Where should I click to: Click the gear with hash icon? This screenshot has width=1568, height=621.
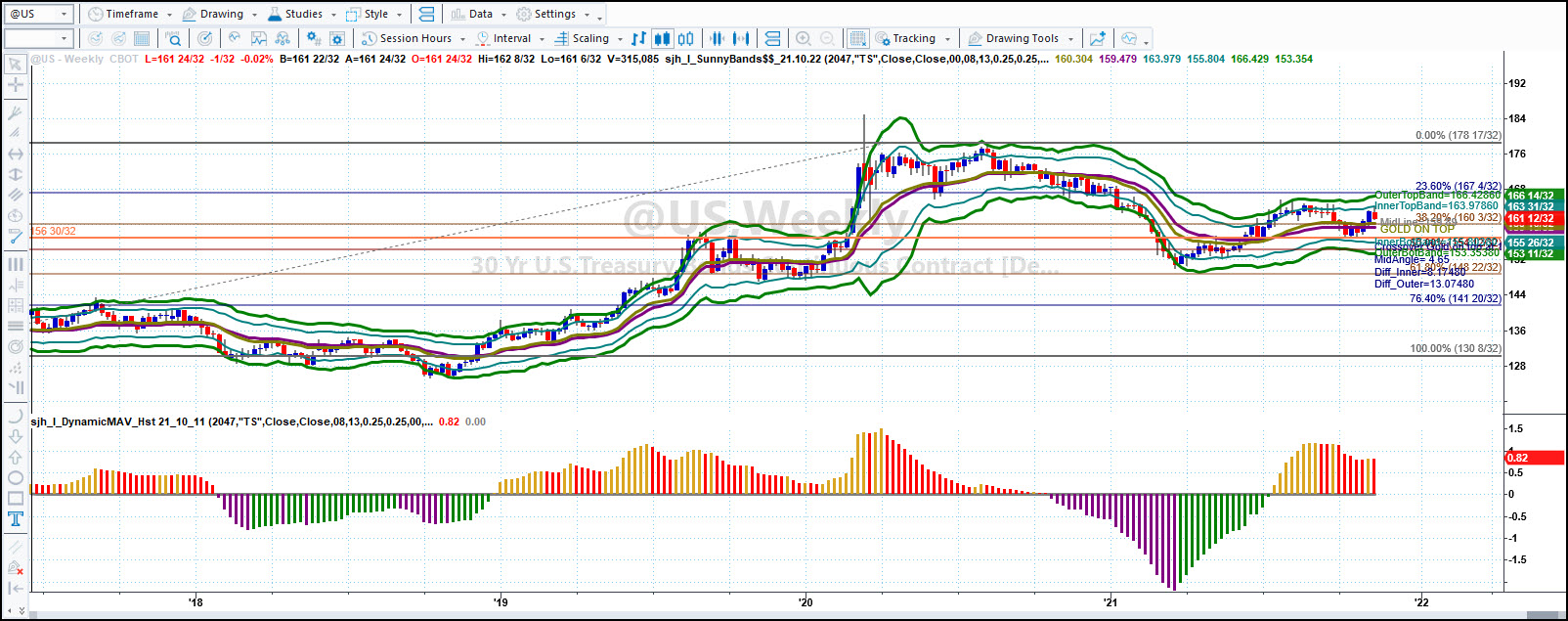coord(313,38)
